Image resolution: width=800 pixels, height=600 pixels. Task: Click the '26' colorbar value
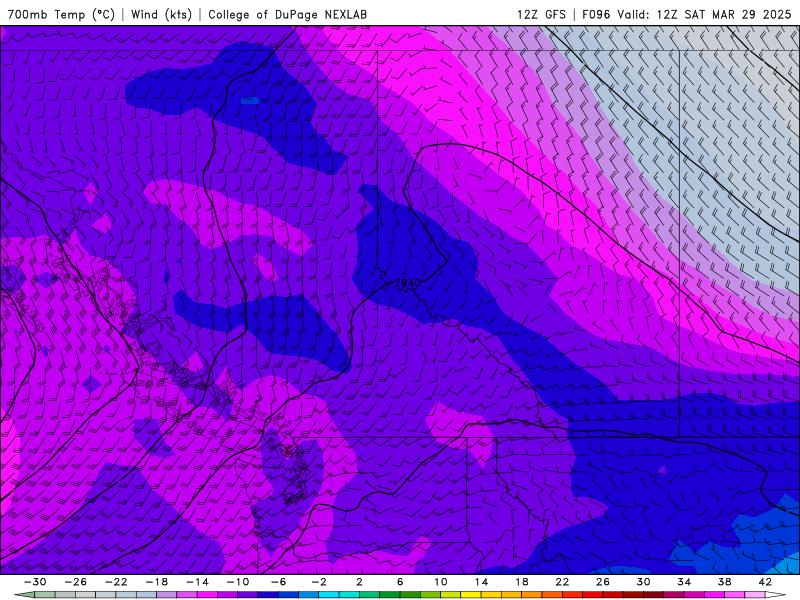coord(603,582)
